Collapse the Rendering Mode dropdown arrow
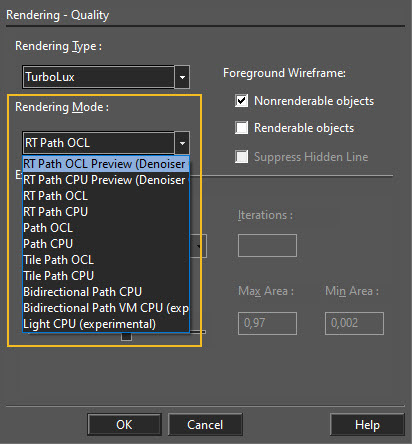This screenshot has width=412, height=444. pos(182,143)
